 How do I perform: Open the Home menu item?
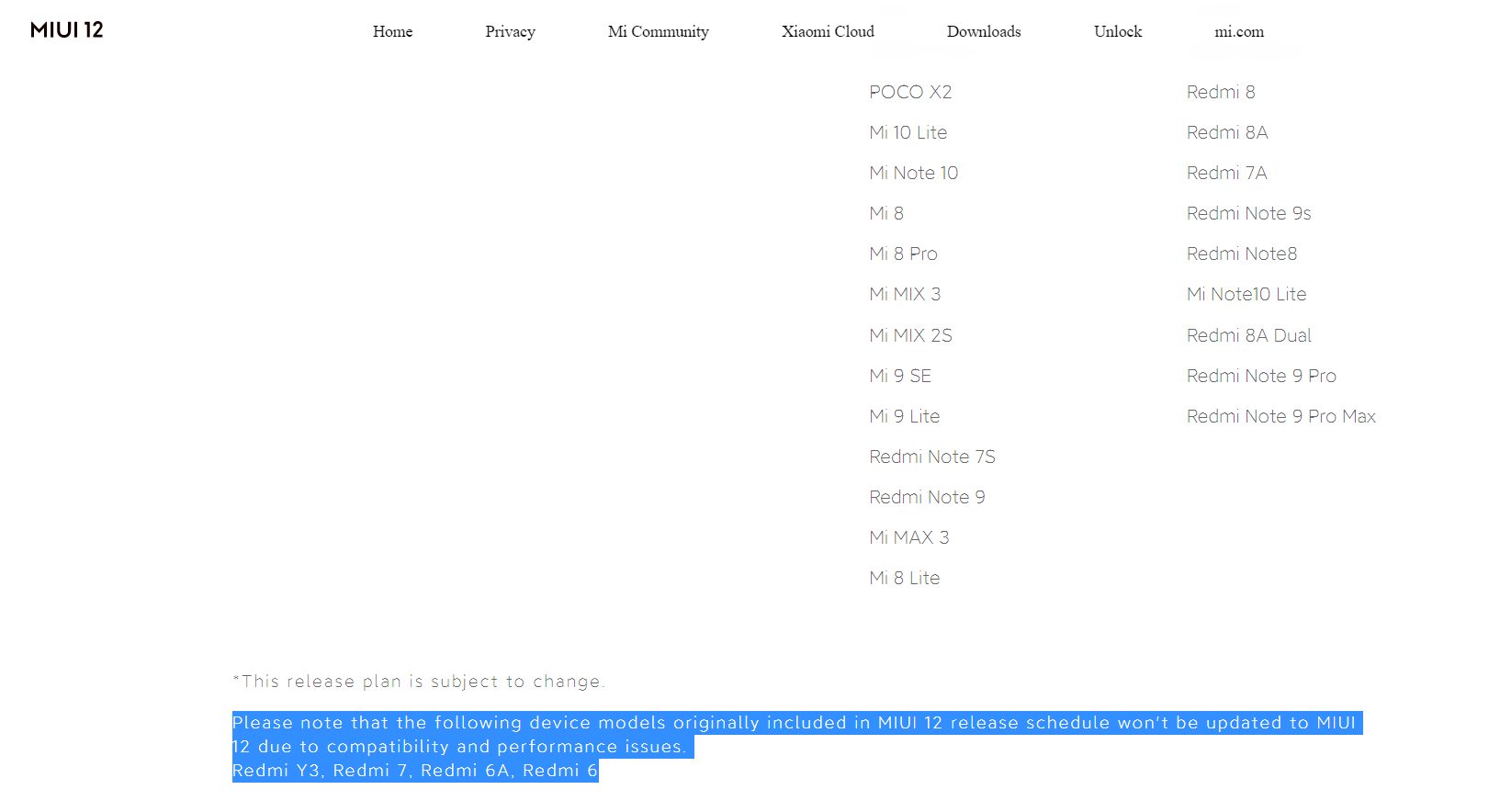tap(392, 31)
